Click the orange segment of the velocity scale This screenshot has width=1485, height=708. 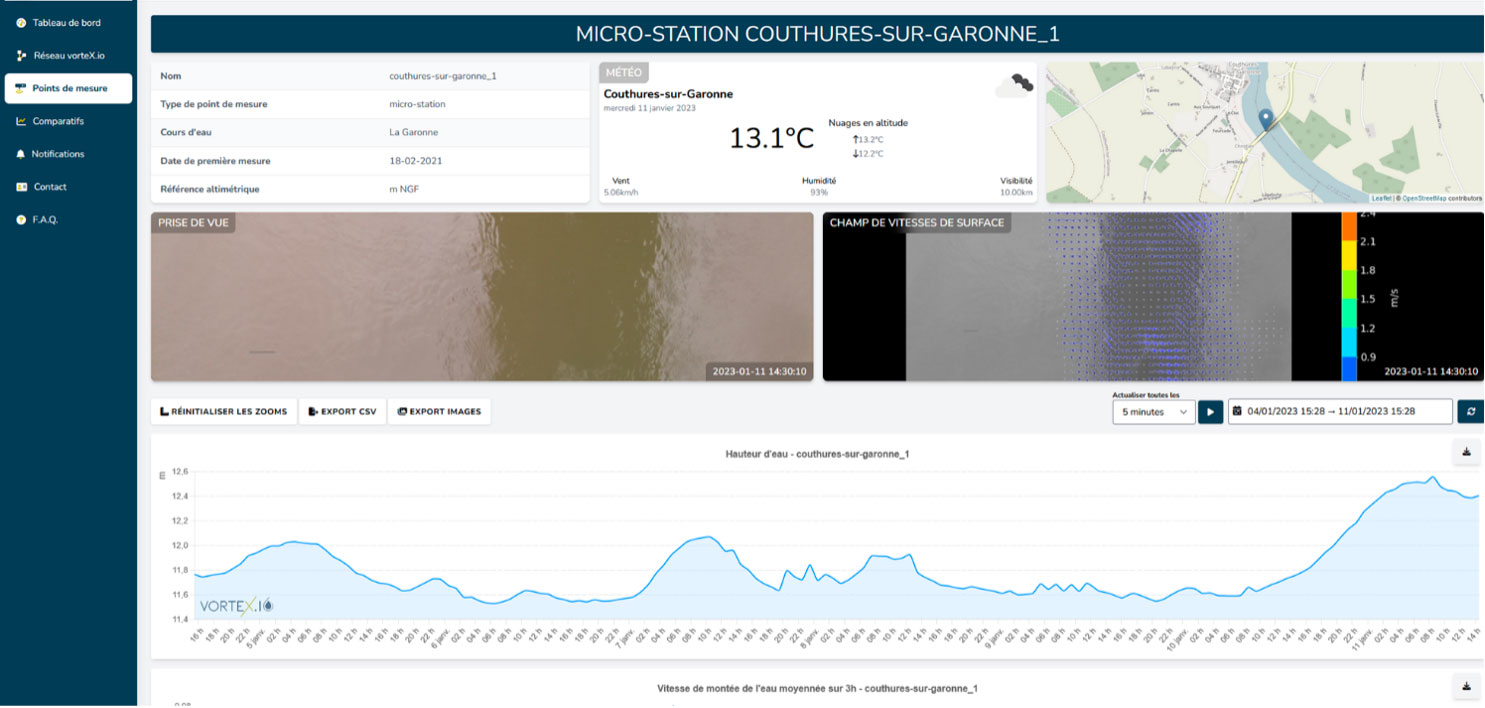coord(1349,226)
